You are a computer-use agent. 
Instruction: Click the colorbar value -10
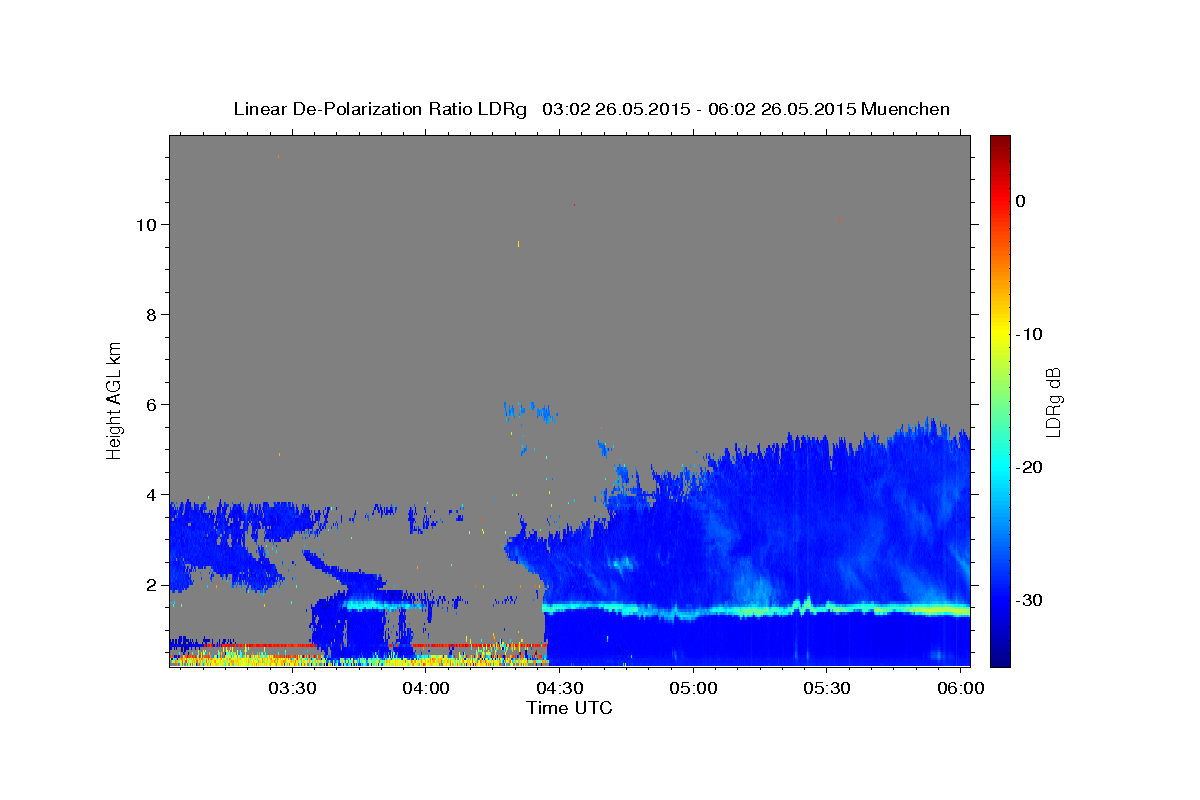pos(1030,334)
